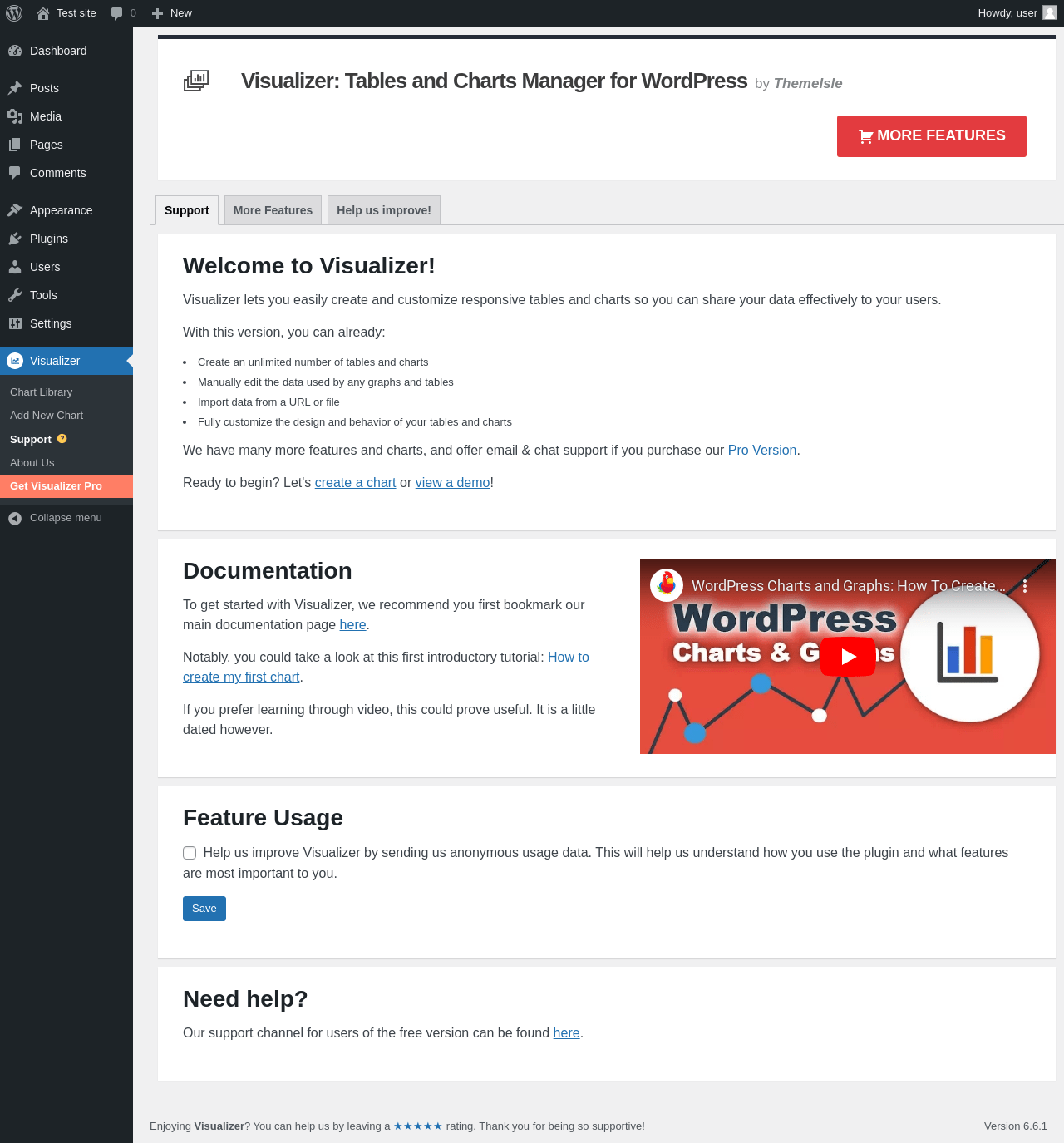Click Get Visualizer Pro menu item
This screenshot has height=1143, width=1064.
coord(66,486)
